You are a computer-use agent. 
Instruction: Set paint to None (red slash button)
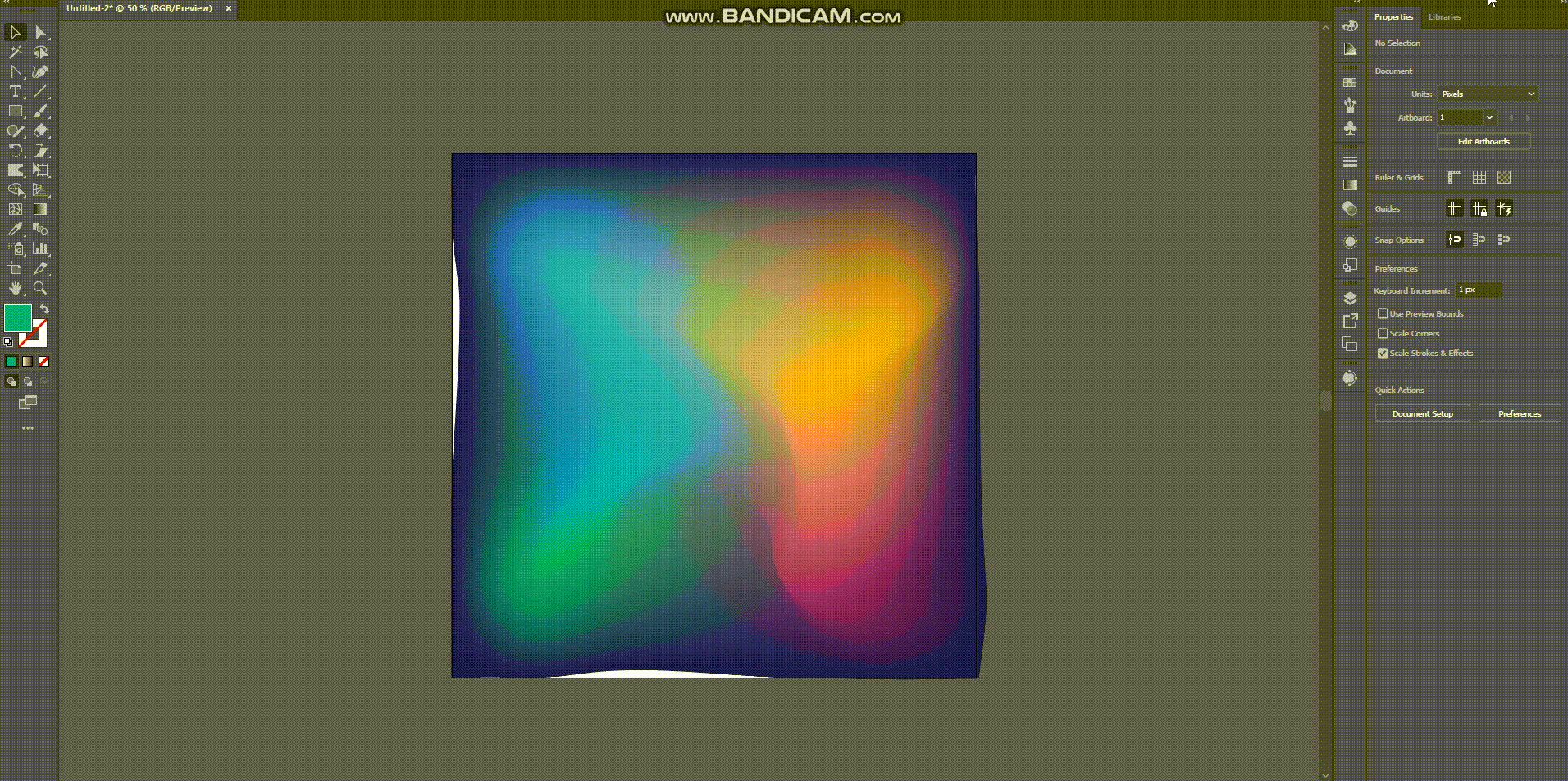tap(44, 361)
